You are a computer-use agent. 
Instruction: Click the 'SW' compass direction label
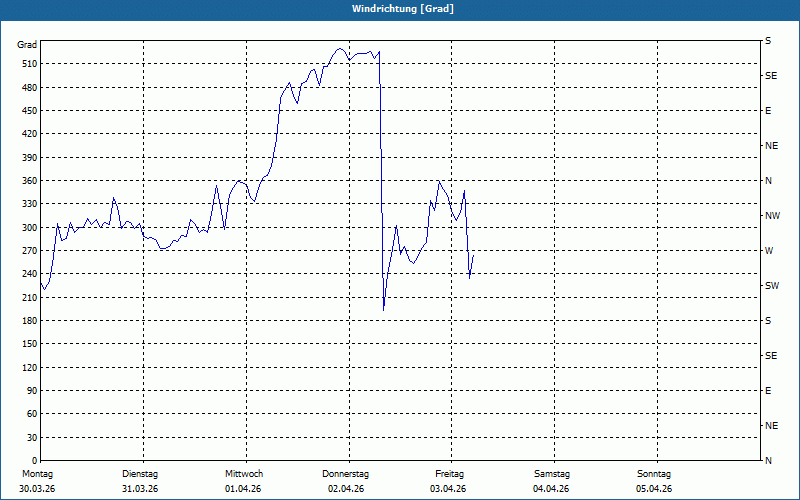tap(772, 286)
